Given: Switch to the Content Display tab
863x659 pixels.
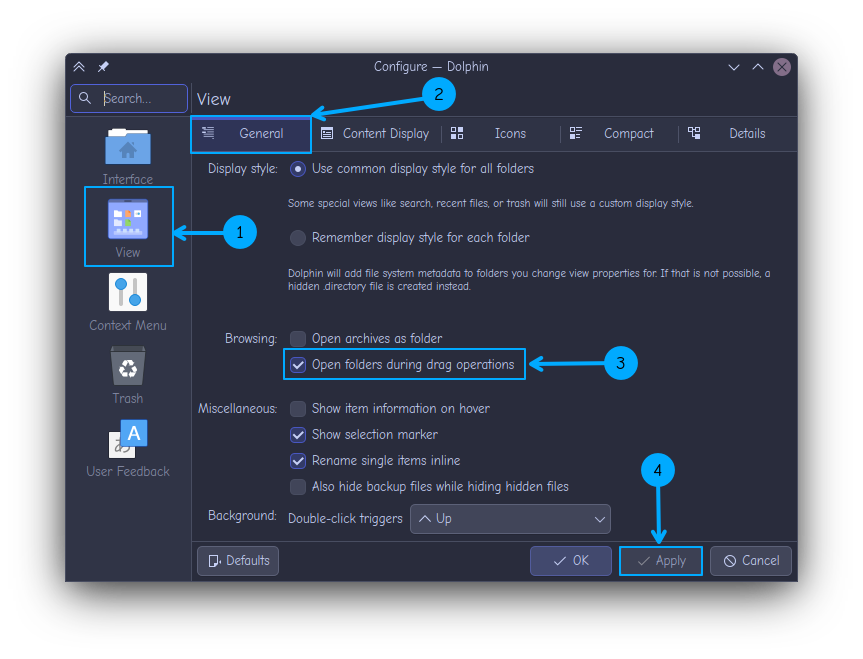Looking at the screenshot, I should coord(375,134).
